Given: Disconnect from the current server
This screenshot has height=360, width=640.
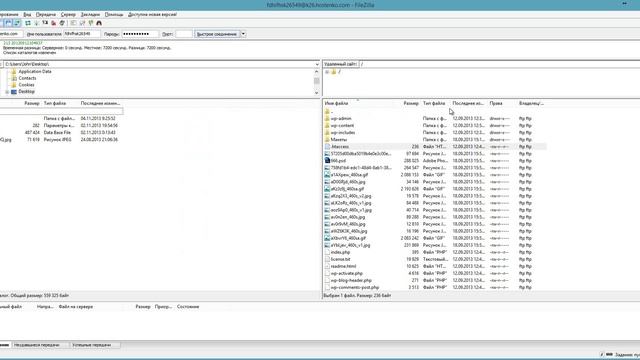Looking at the screenshot, I should point(53,23).
